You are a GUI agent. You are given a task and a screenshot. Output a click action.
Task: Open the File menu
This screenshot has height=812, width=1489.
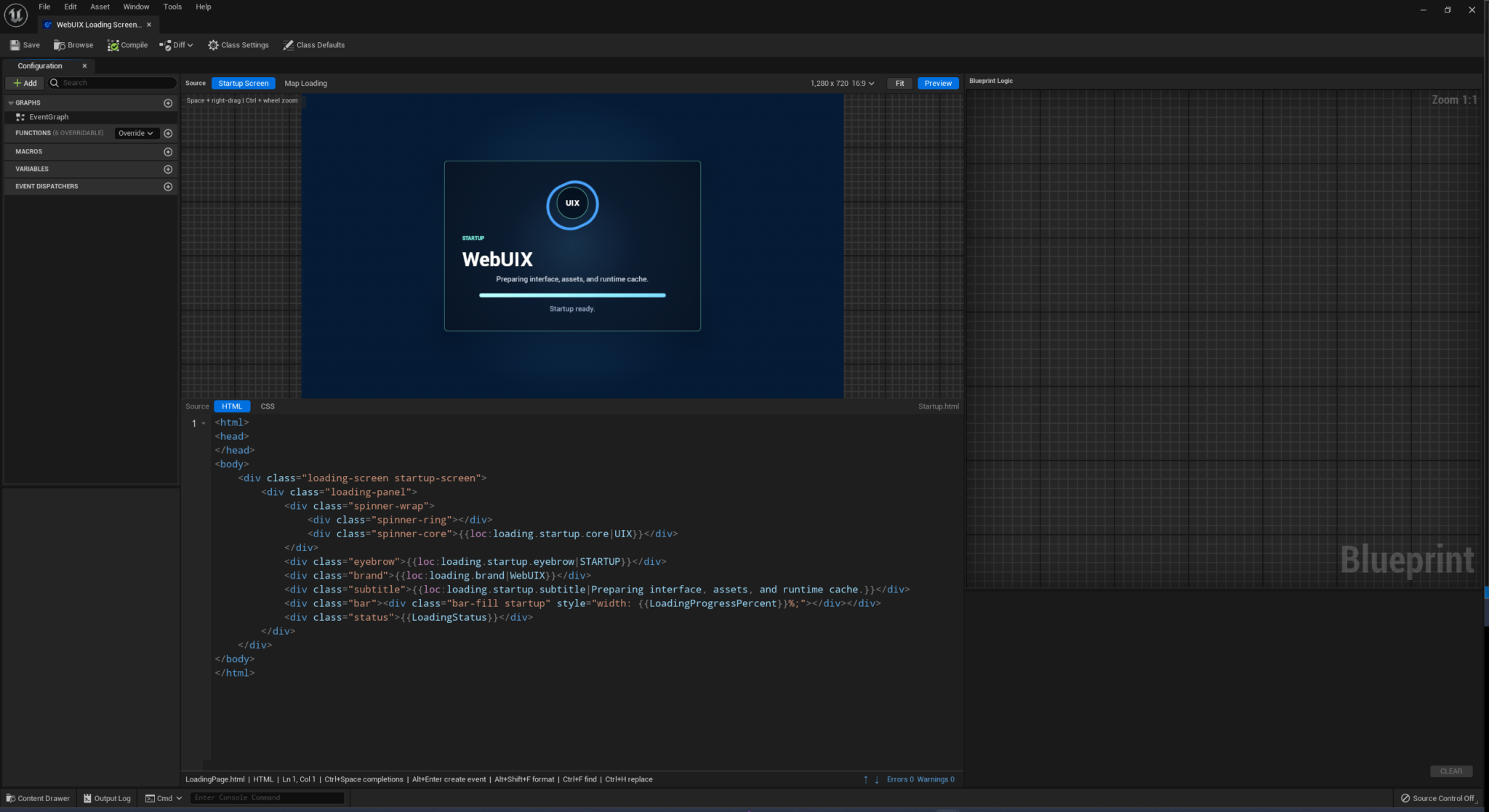[x=44, y=7]
